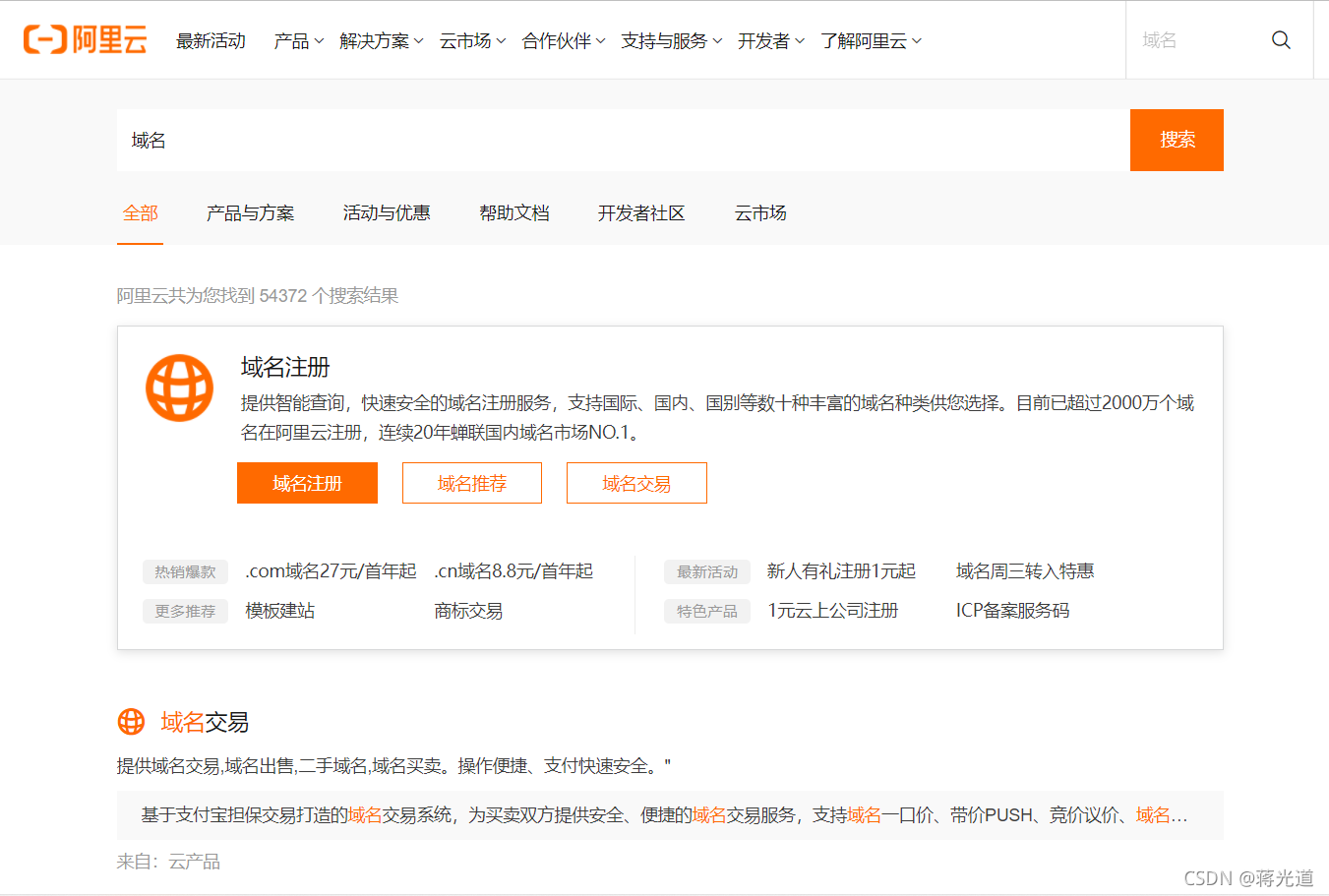
Task: Click the 更多推荐 tag
Action: click(185, 611)
